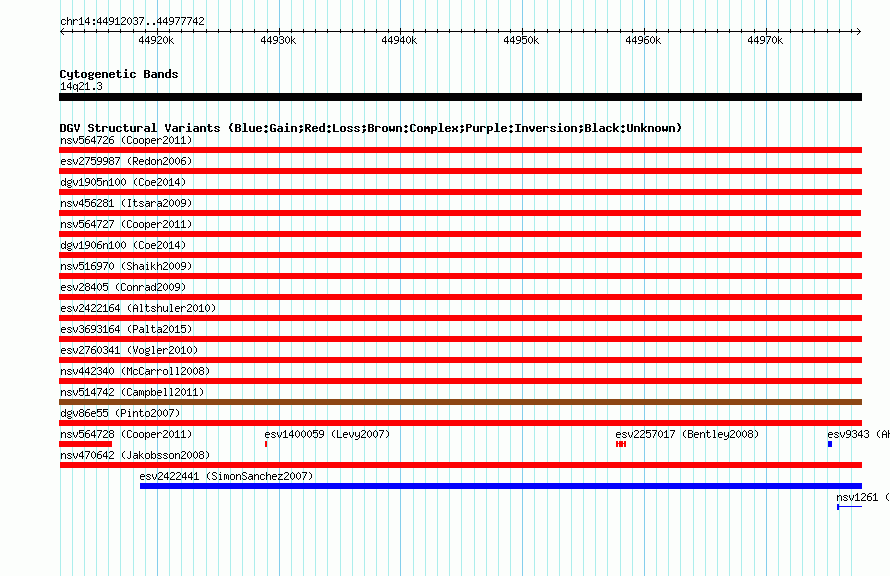Viewport: 890px width, 576px height.
Task: Click the nsv564726 (Cooper2011) variant label
Action: click(126, 140)
